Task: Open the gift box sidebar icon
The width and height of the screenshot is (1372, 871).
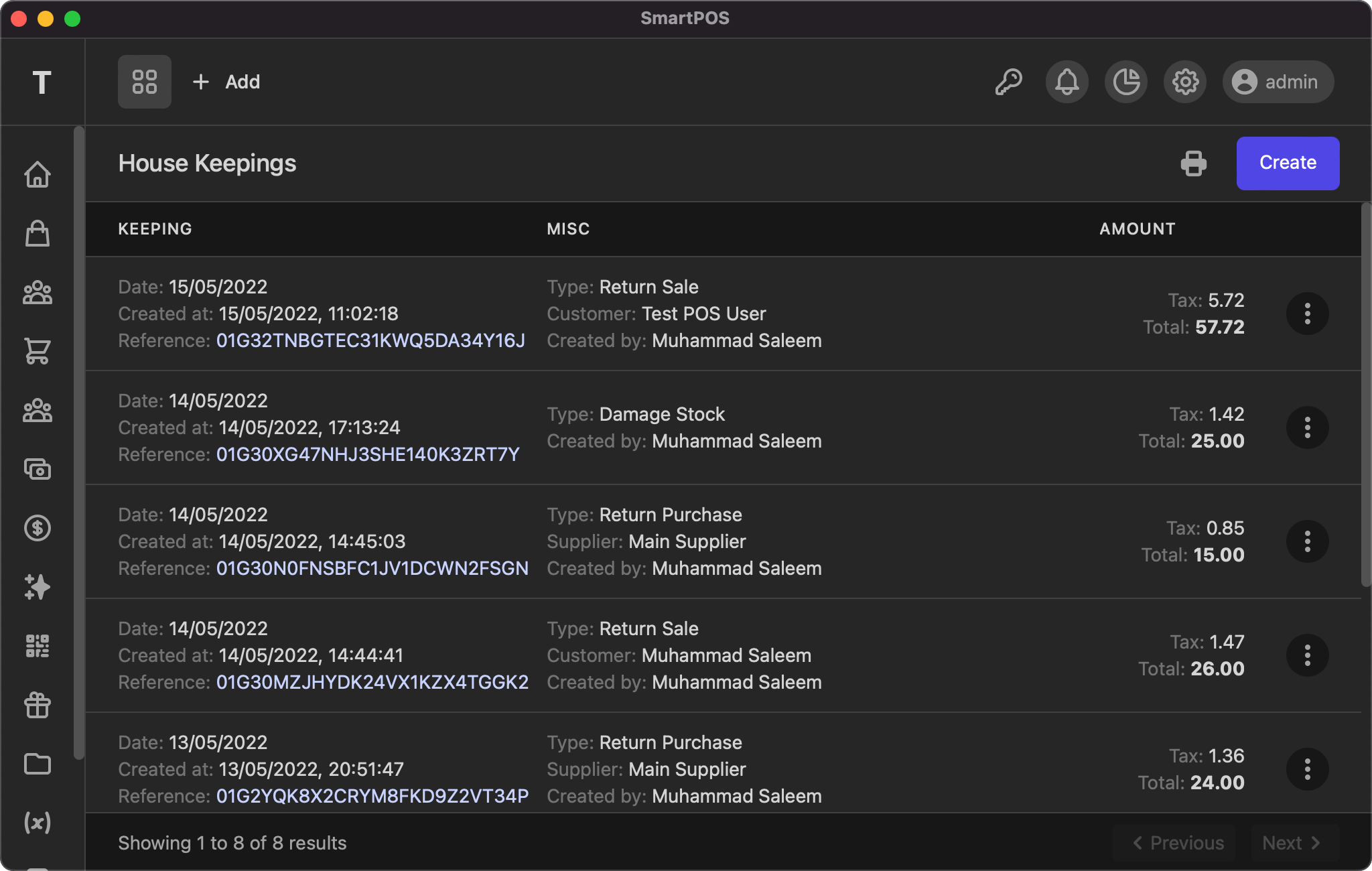Action: point(38,705)
